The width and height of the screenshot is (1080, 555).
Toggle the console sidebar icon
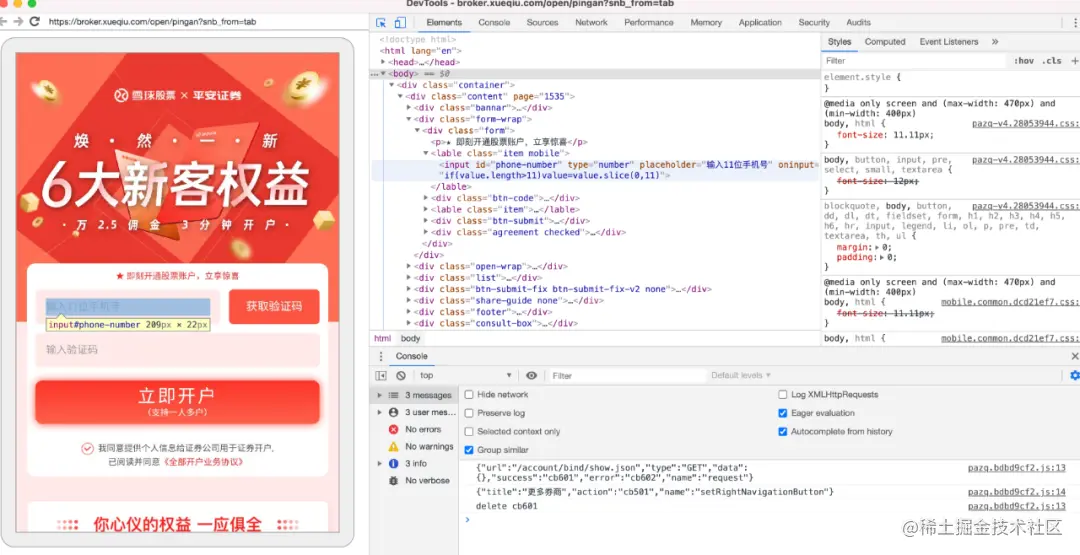(381, 375)
